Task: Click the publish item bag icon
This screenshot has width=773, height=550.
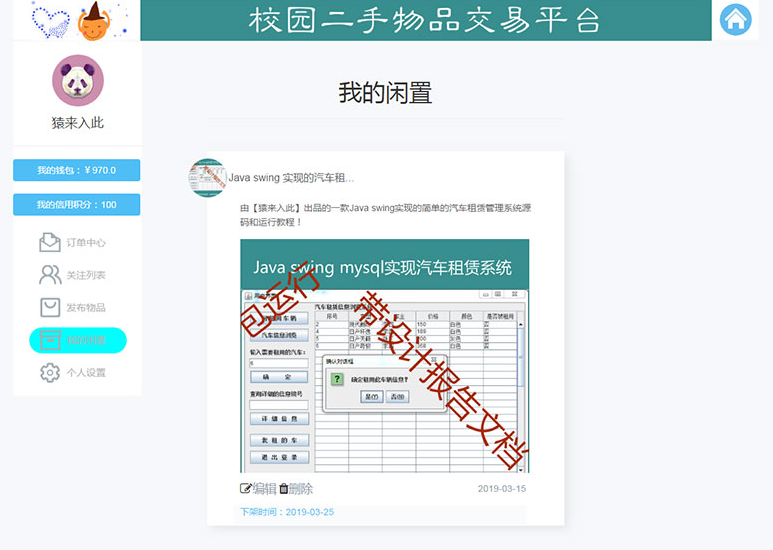Action: pos(50,308)
